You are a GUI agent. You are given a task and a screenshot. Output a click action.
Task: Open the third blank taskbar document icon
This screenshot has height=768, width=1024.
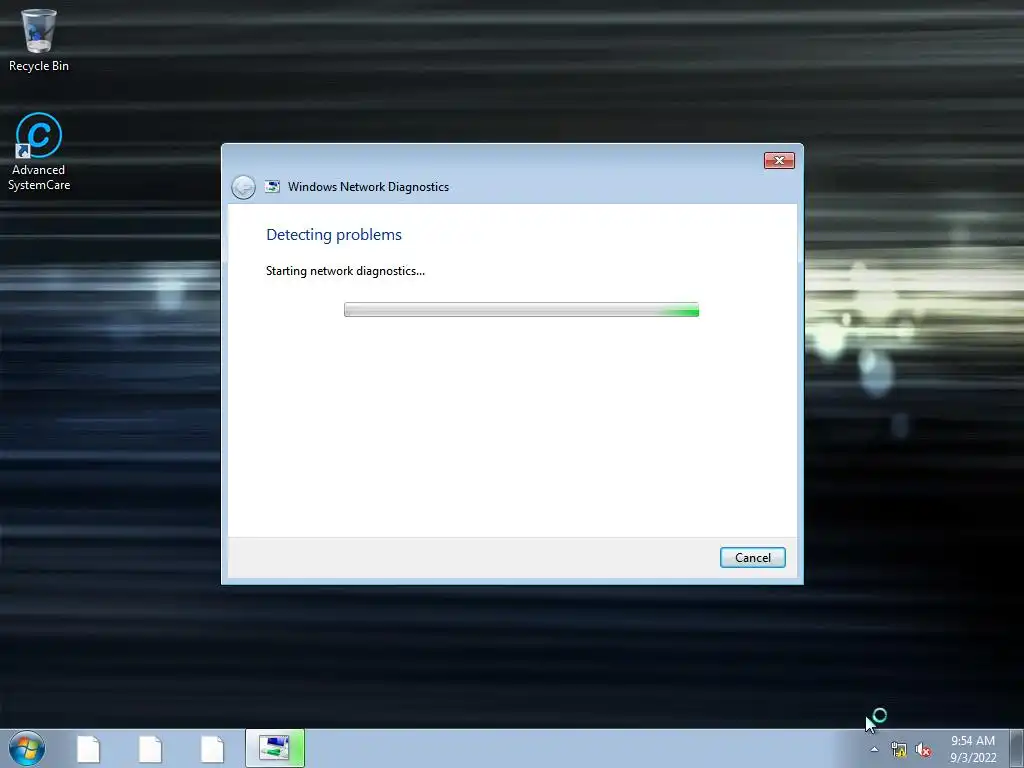click(212, 749)
